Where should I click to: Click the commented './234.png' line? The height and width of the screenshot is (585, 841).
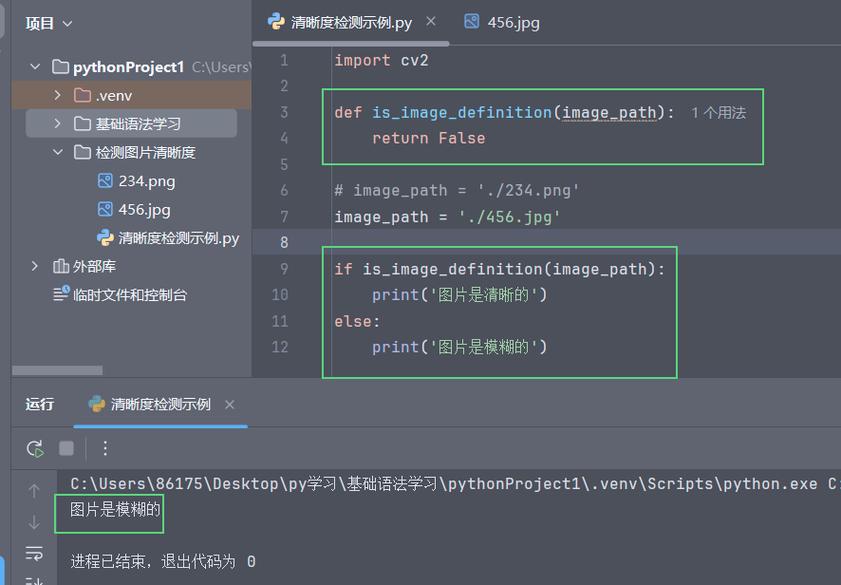coord(456,190)
